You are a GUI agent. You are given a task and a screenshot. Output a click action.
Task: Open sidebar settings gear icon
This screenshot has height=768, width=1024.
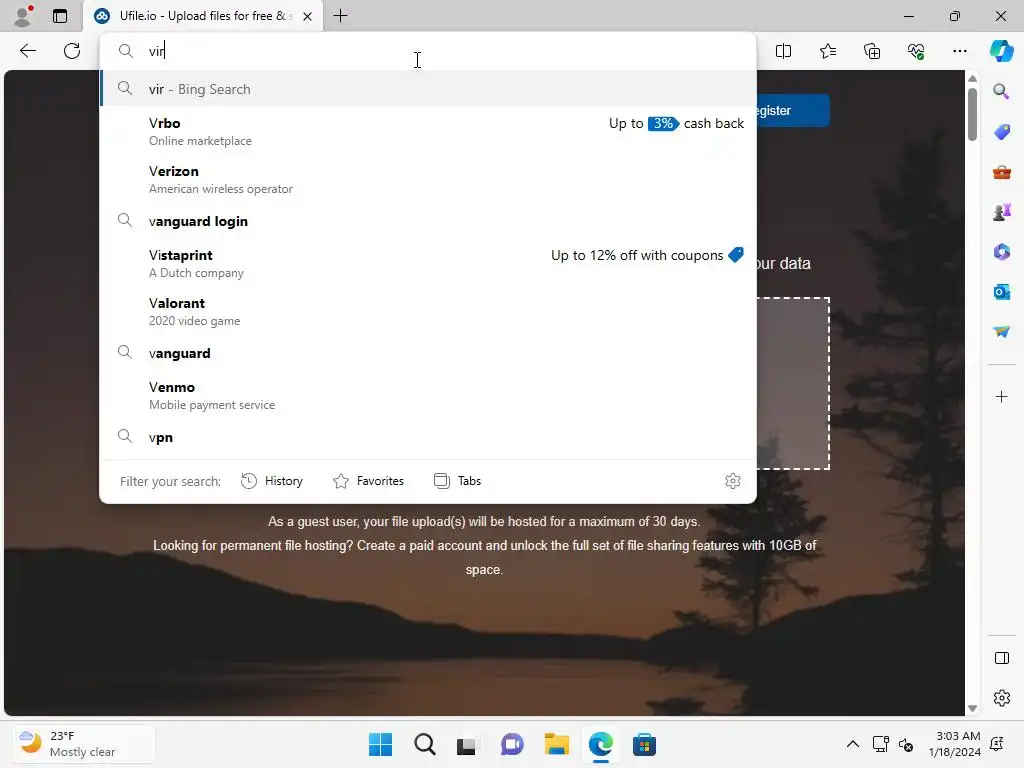[x=1001, y=697]
